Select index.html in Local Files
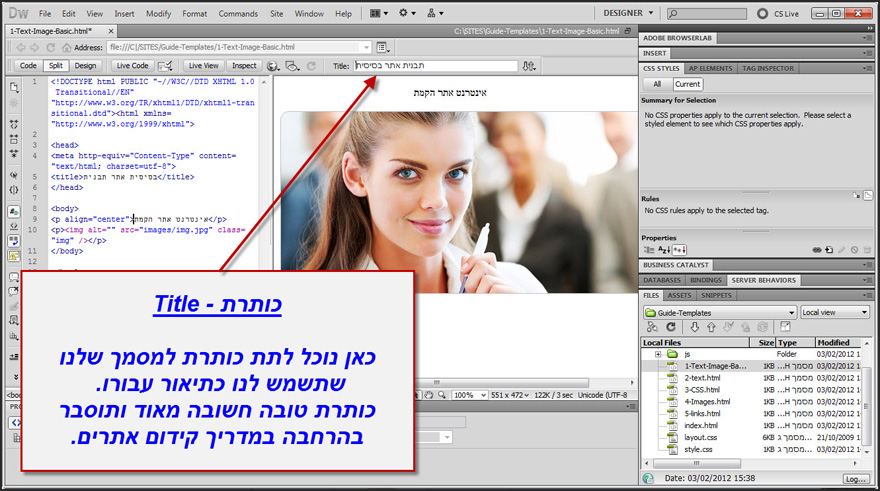Image resolution: width=880 pixels, height=491 pixels. pos(700,425)
